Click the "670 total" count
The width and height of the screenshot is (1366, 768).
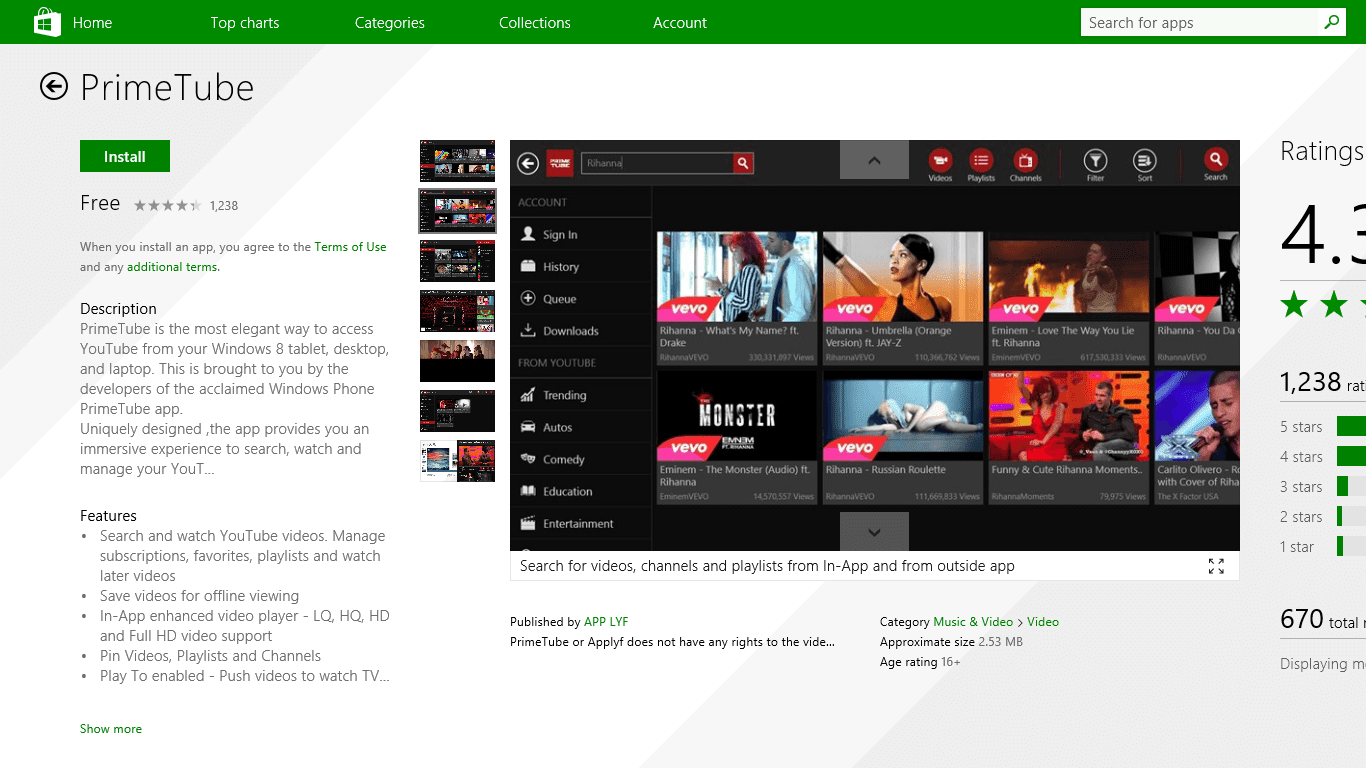coord(1322,620)
